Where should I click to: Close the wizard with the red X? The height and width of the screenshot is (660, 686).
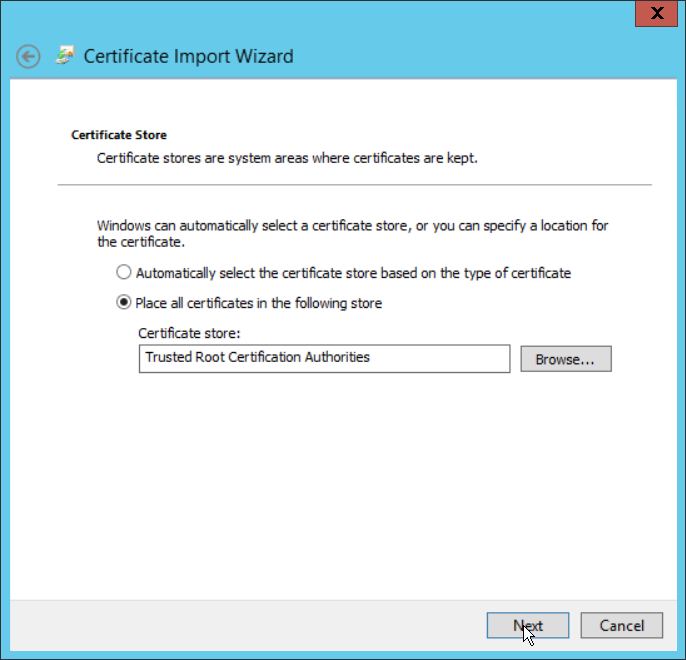tap(656, 13)
